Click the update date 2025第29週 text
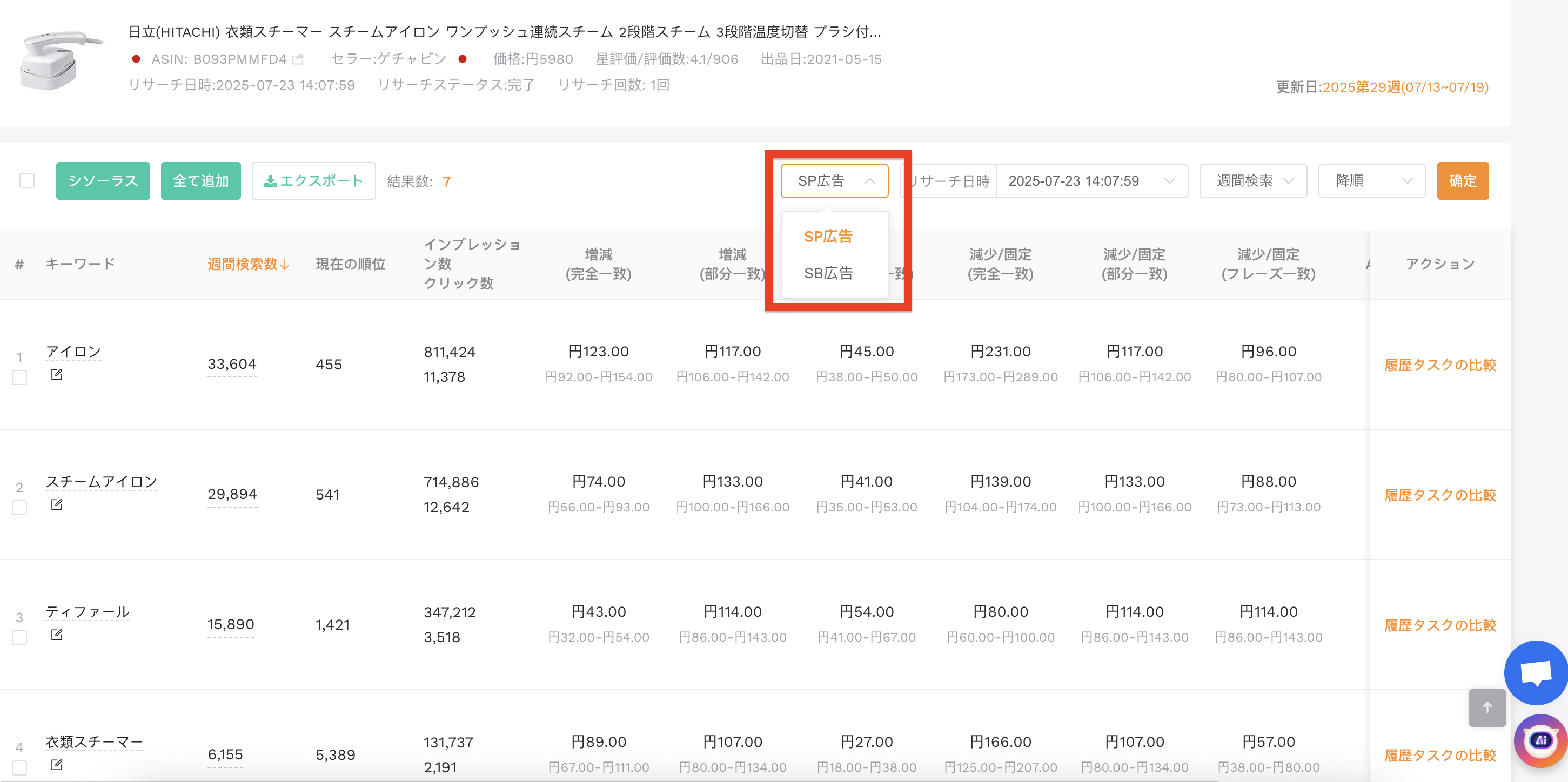This screenshot has width=1568, height=782. (1405, 87)
